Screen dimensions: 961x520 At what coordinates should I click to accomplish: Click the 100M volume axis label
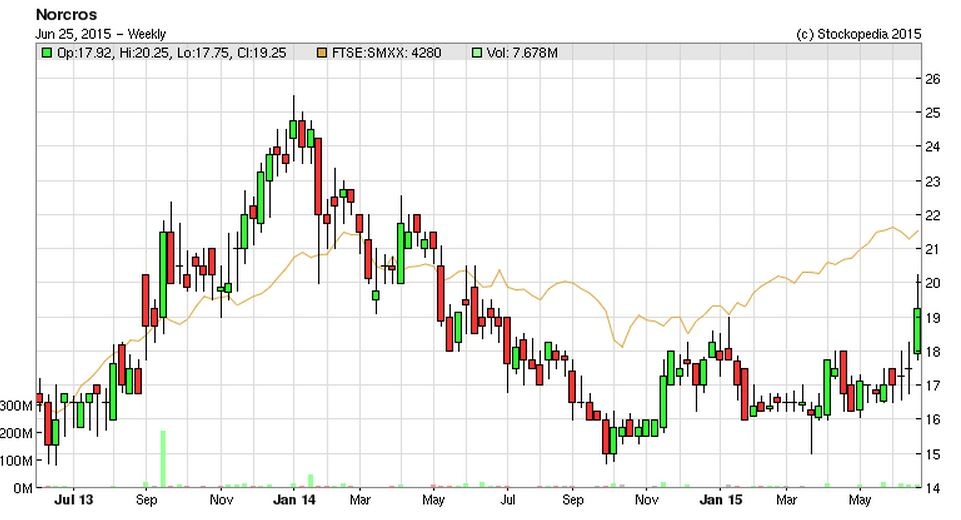17,461
